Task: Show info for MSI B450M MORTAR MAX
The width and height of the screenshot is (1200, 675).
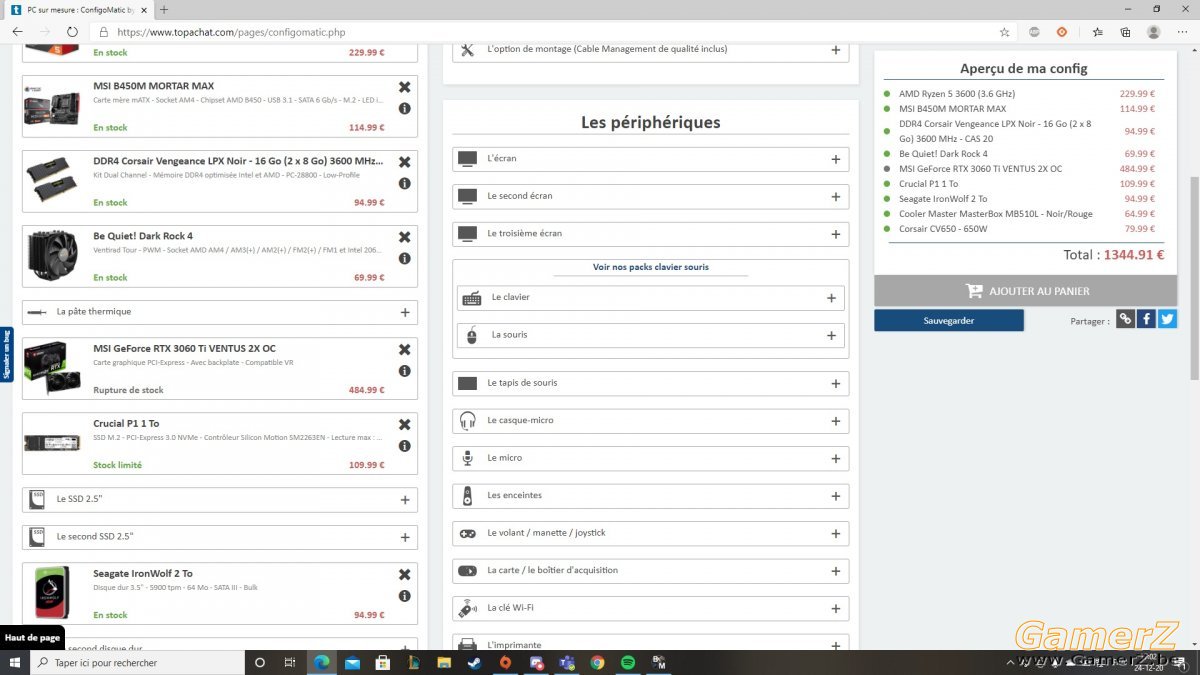Action: [404, 108]
